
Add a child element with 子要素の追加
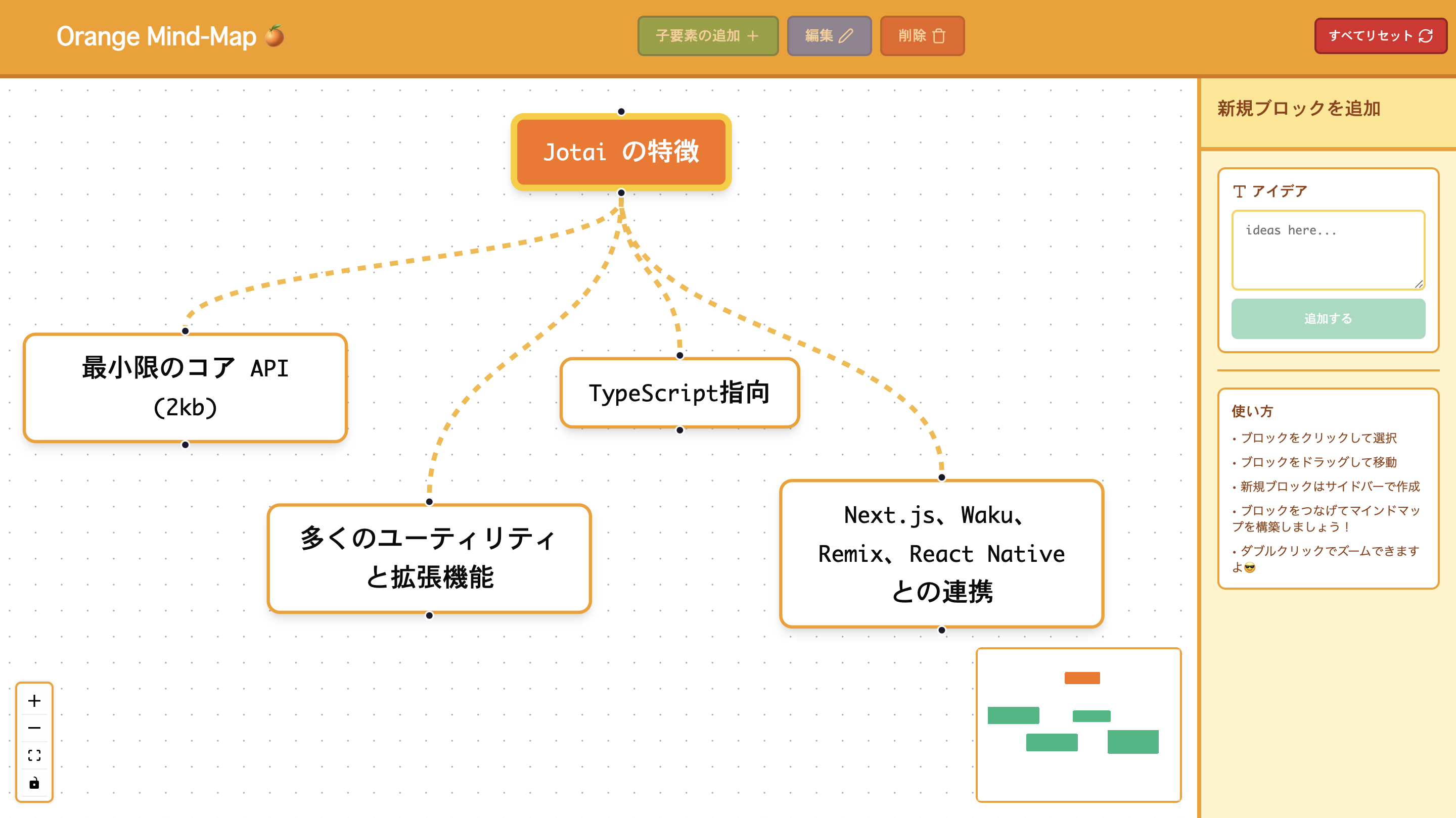click(x=708, y=35)
